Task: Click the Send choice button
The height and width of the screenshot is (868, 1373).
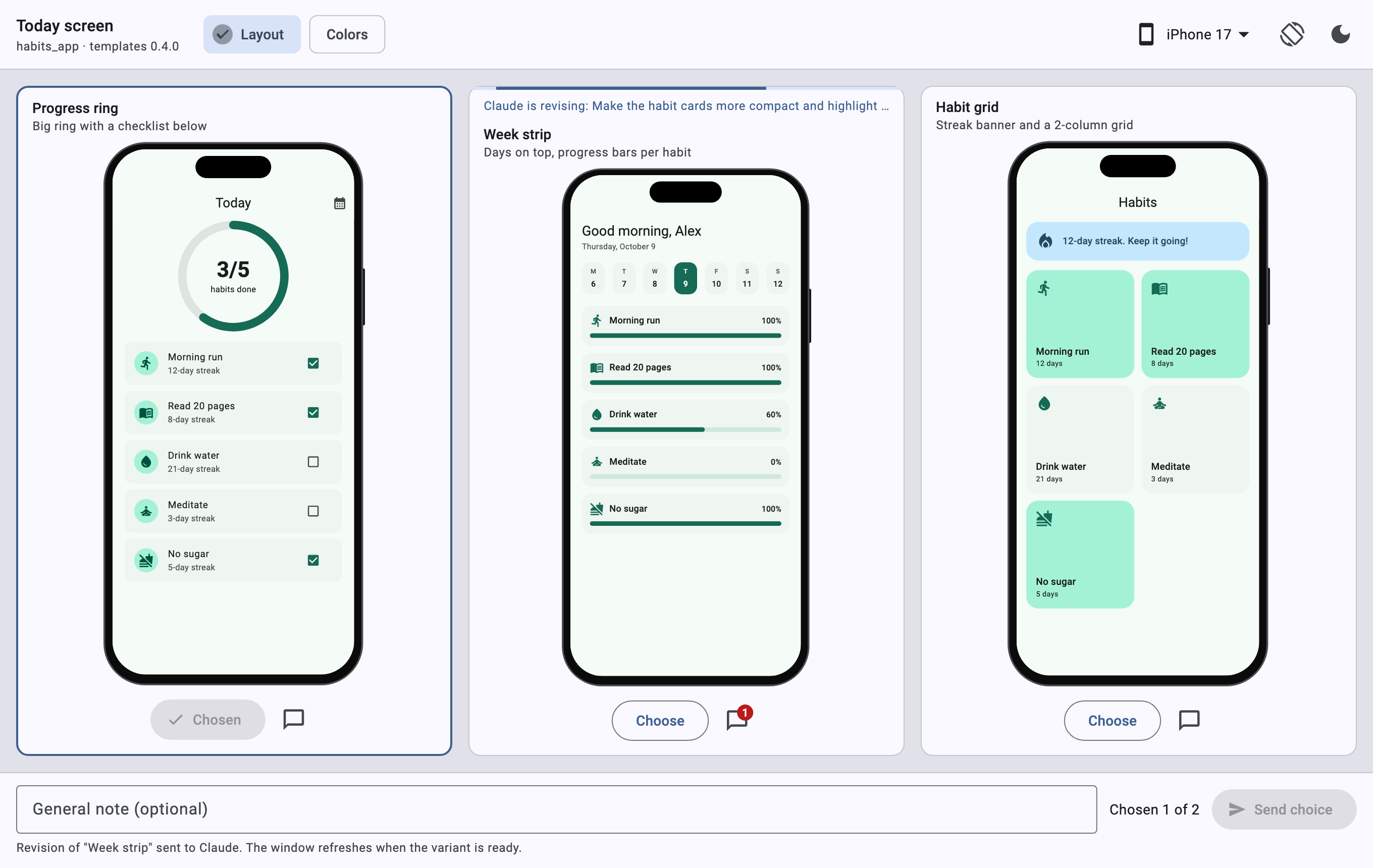Action: click(x=1284, y=809)
